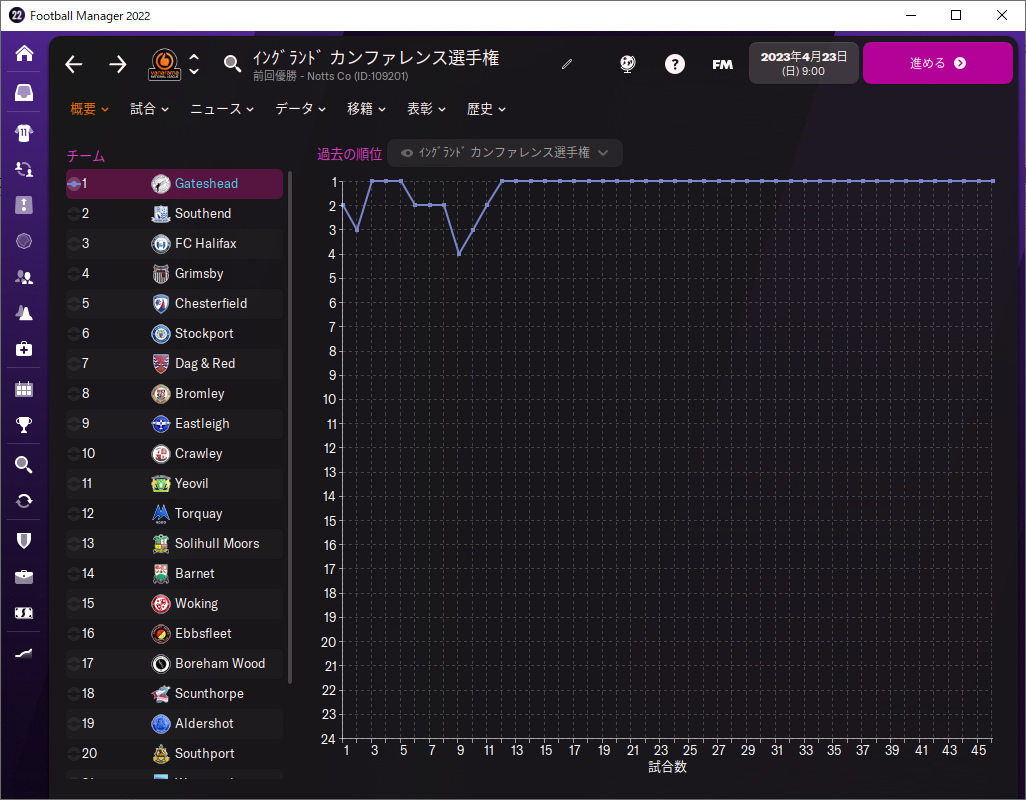This screenshot has width=1026, height=800.
Task: Expand the データ dropdown menu
Action: (x=300, y=109)
